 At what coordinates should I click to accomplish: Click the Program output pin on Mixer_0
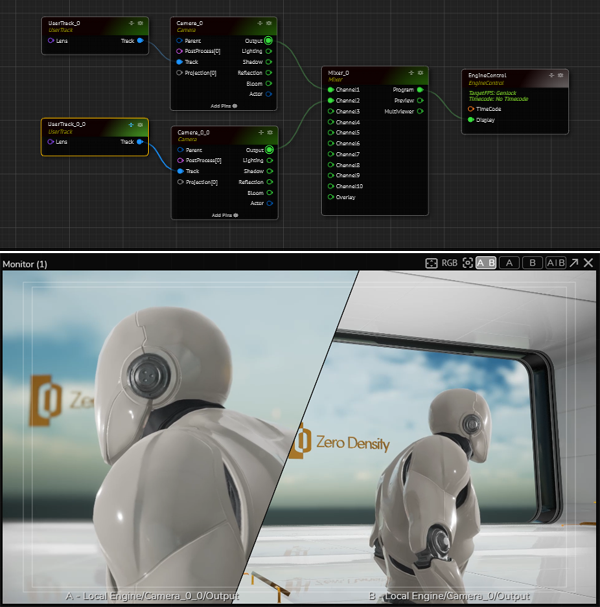[420, 90]
